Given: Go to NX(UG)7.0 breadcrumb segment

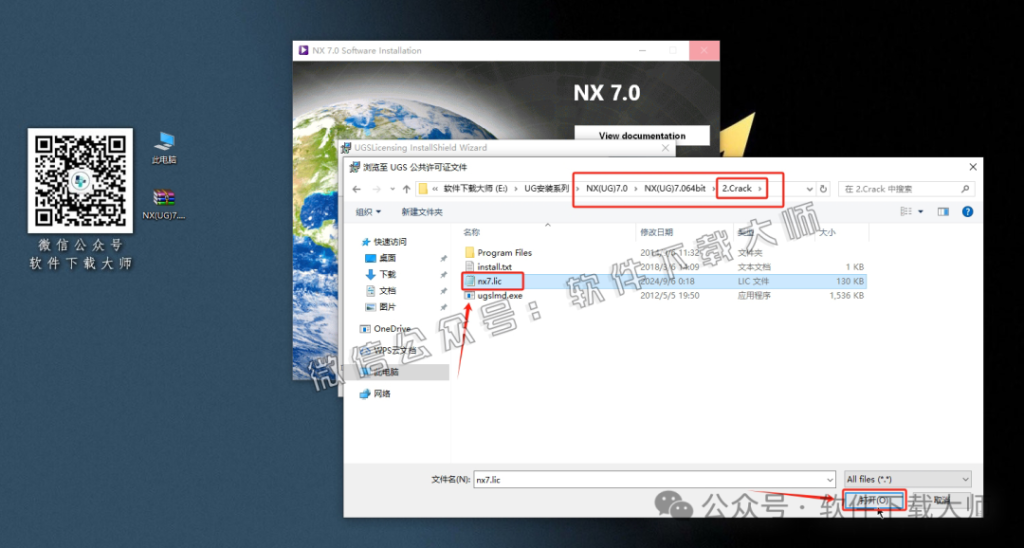Looking at the screenshot, I should pyautogui.click(x=606, y=189).
